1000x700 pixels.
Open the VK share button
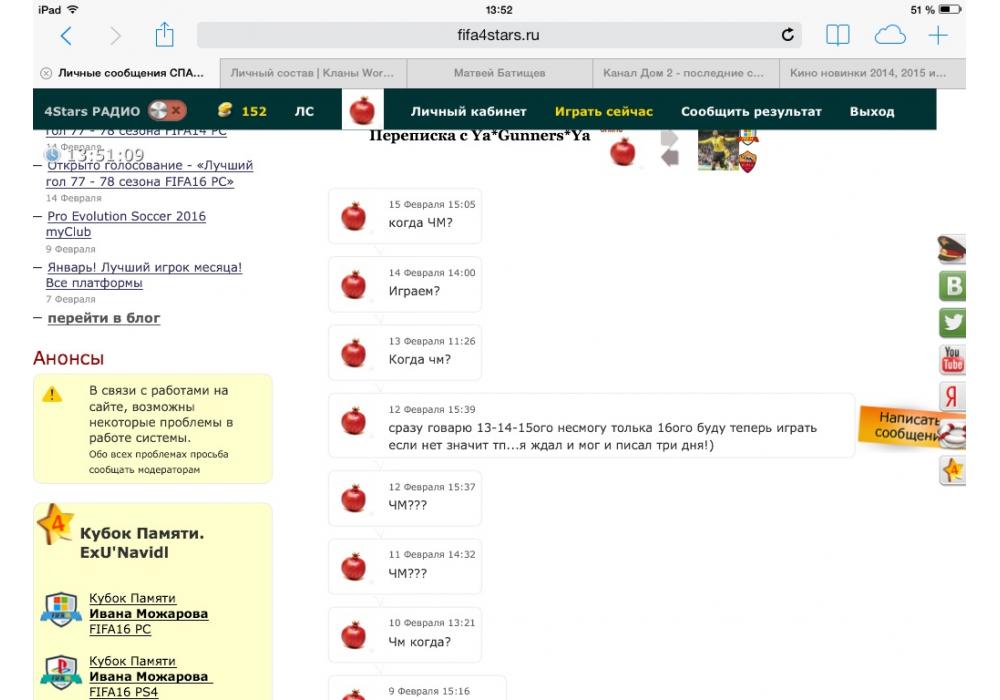pos(953,286)
